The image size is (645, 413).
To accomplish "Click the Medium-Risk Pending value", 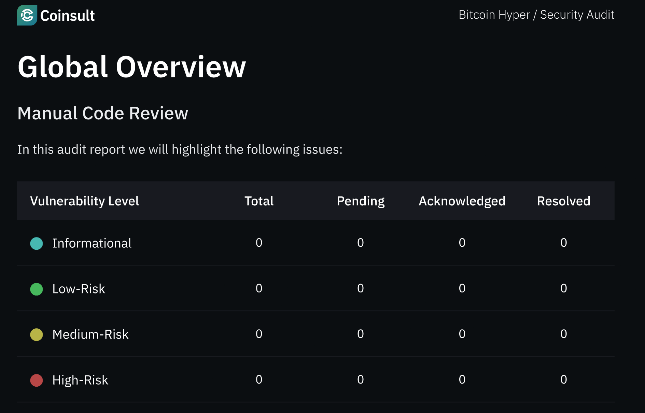I will [x=360, y=334].
